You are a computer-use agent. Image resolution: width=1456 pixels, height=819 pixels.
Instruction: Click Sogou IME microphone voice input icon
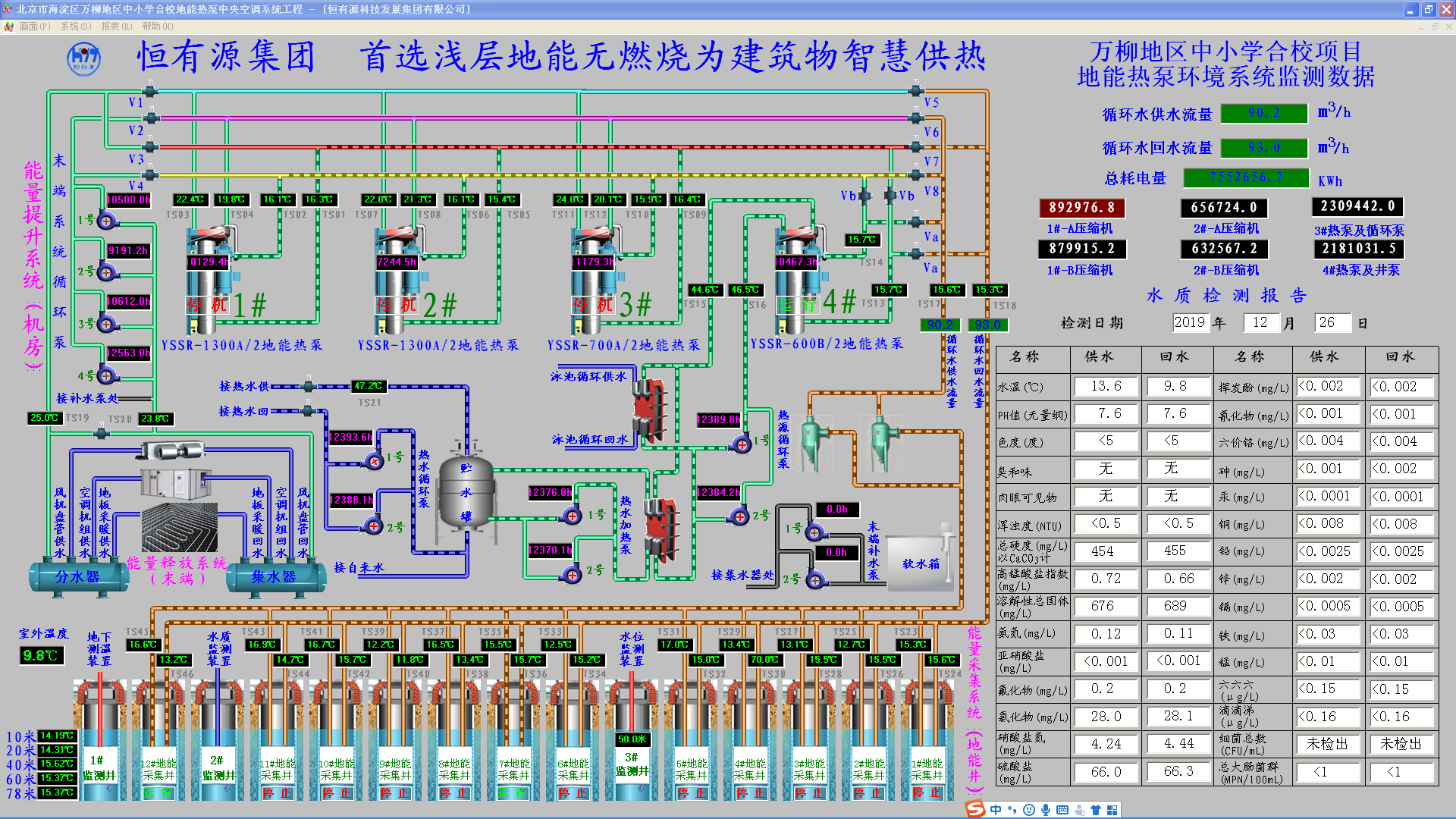[1046, 810]
